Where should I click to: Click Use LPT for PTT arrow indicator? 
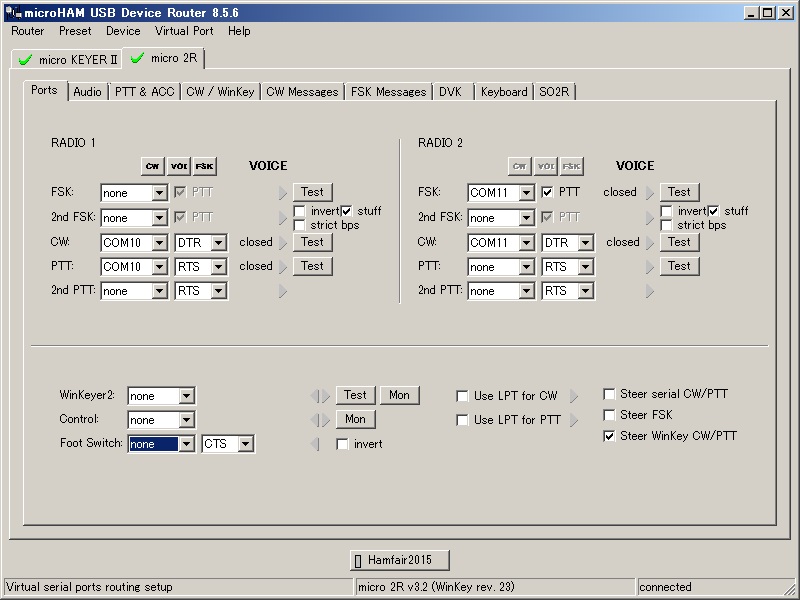point(574,420)
